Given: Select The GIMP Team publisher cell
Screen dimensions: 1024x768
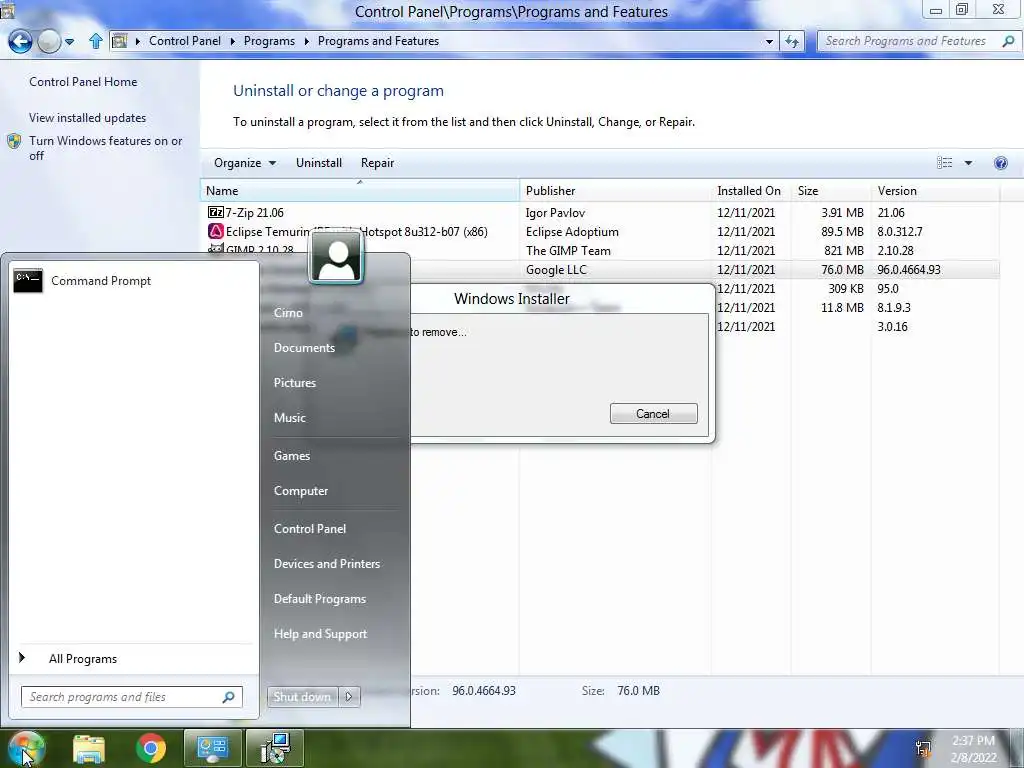Looking at the screenshot, I should click(x=568, y=251).
